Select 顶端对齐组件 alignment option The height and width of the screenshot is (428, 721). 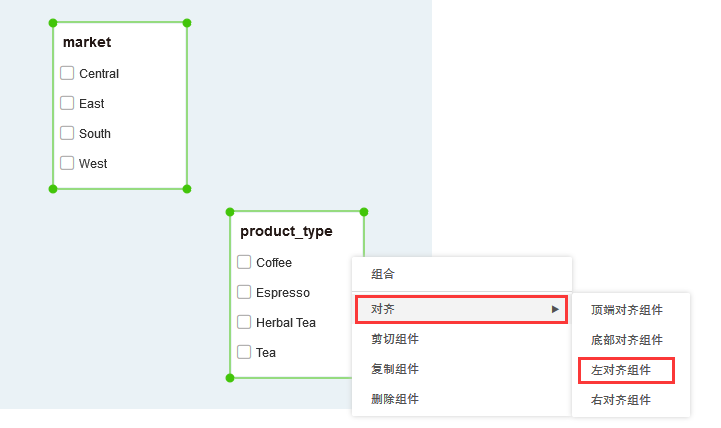[x=626, y=310]
